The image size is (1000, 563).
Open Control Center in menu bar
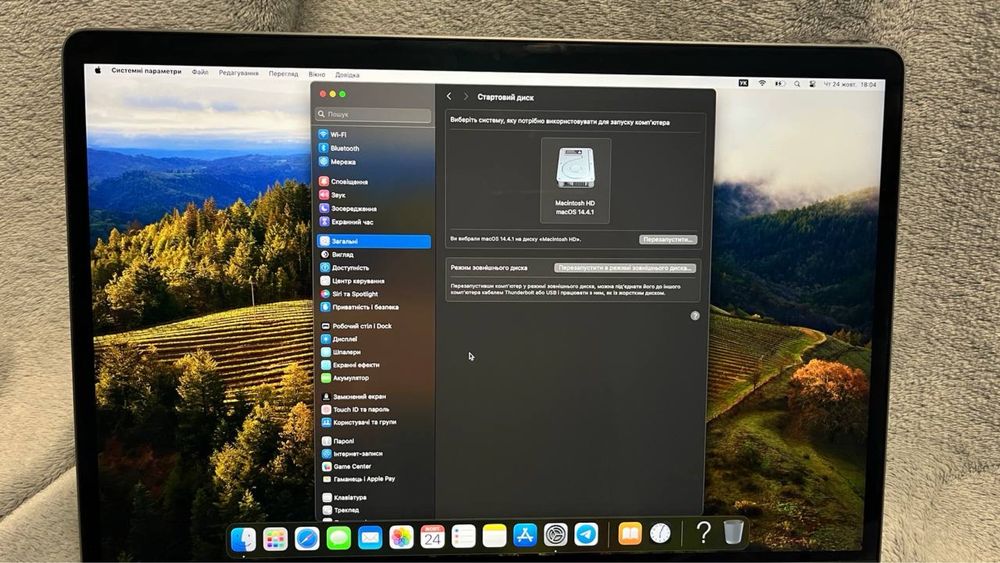(812, 84)
